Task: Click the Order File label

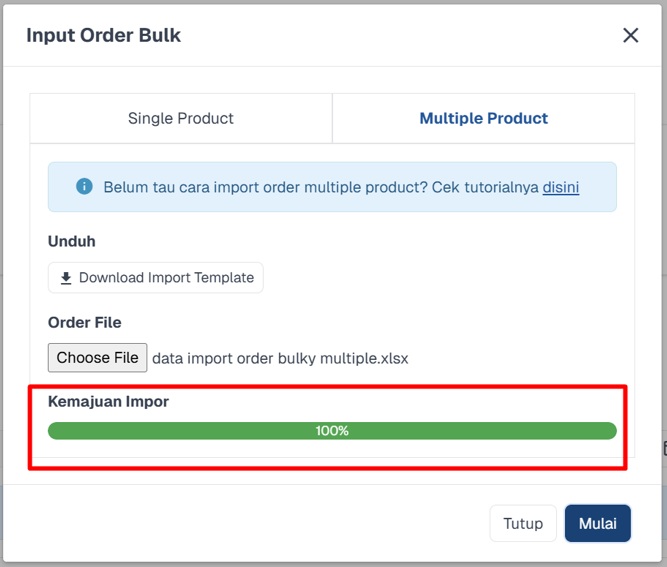Action: (85, 322)
